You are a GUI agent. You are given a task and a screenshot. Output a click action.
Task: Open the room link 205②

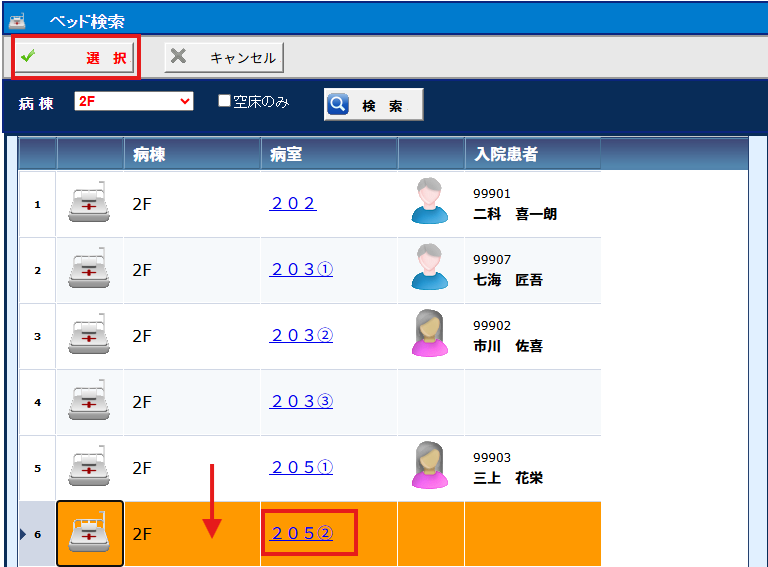point(301,534)
